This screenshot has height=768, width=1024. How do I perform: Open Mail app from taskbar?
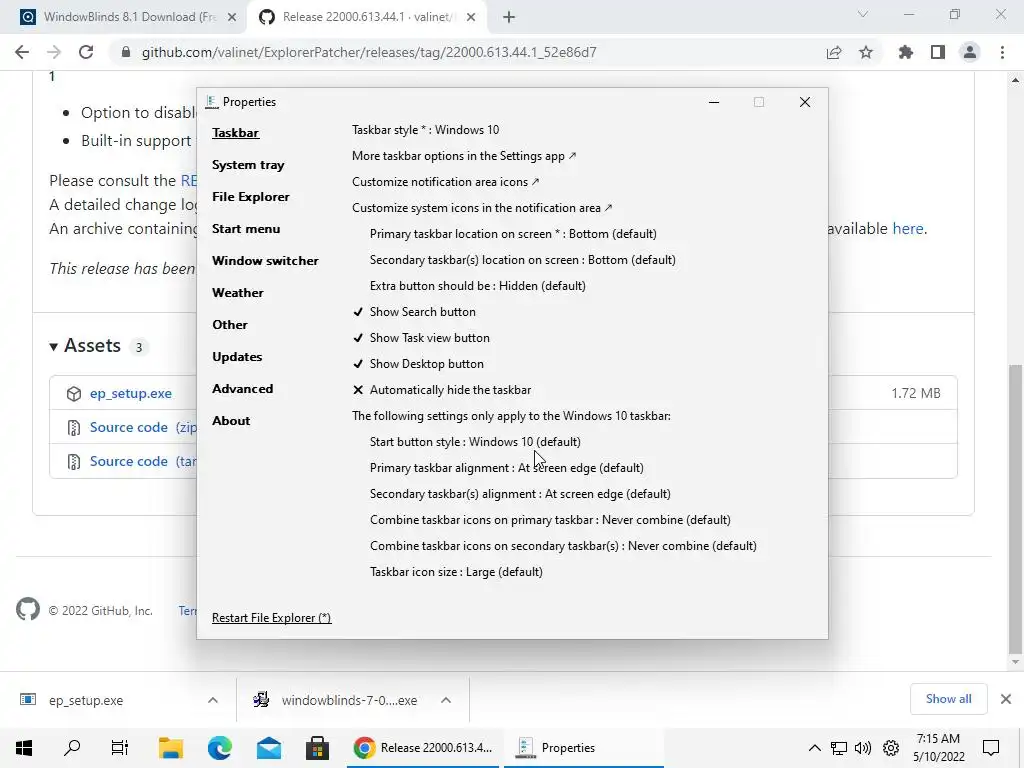[269, 748]
